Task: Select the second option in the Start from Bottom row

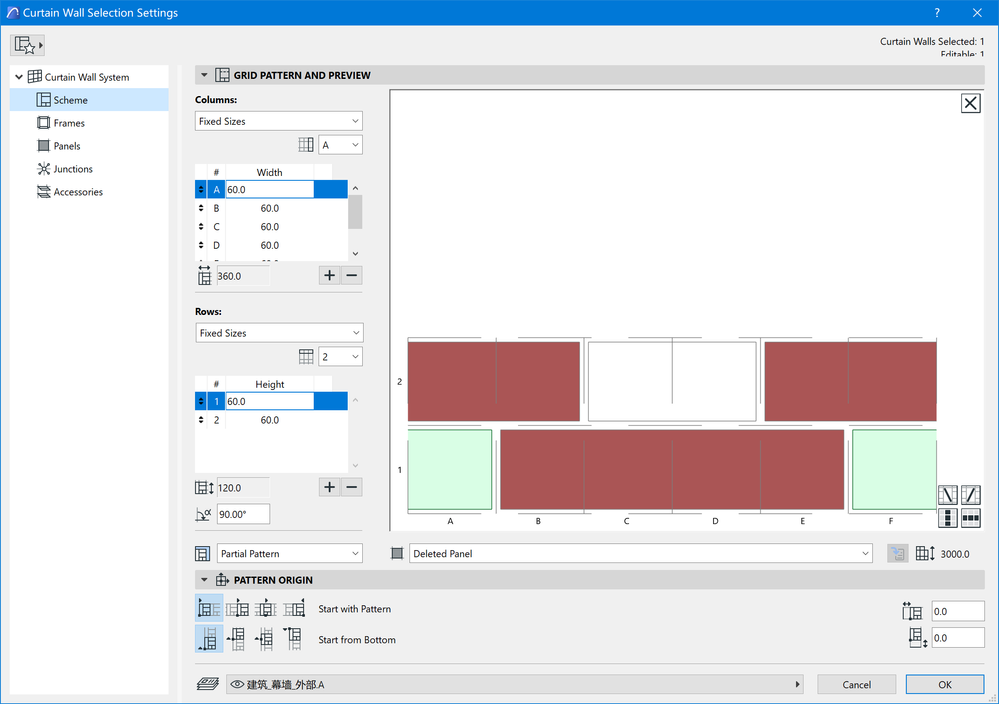Action: (x=238, y=638)
